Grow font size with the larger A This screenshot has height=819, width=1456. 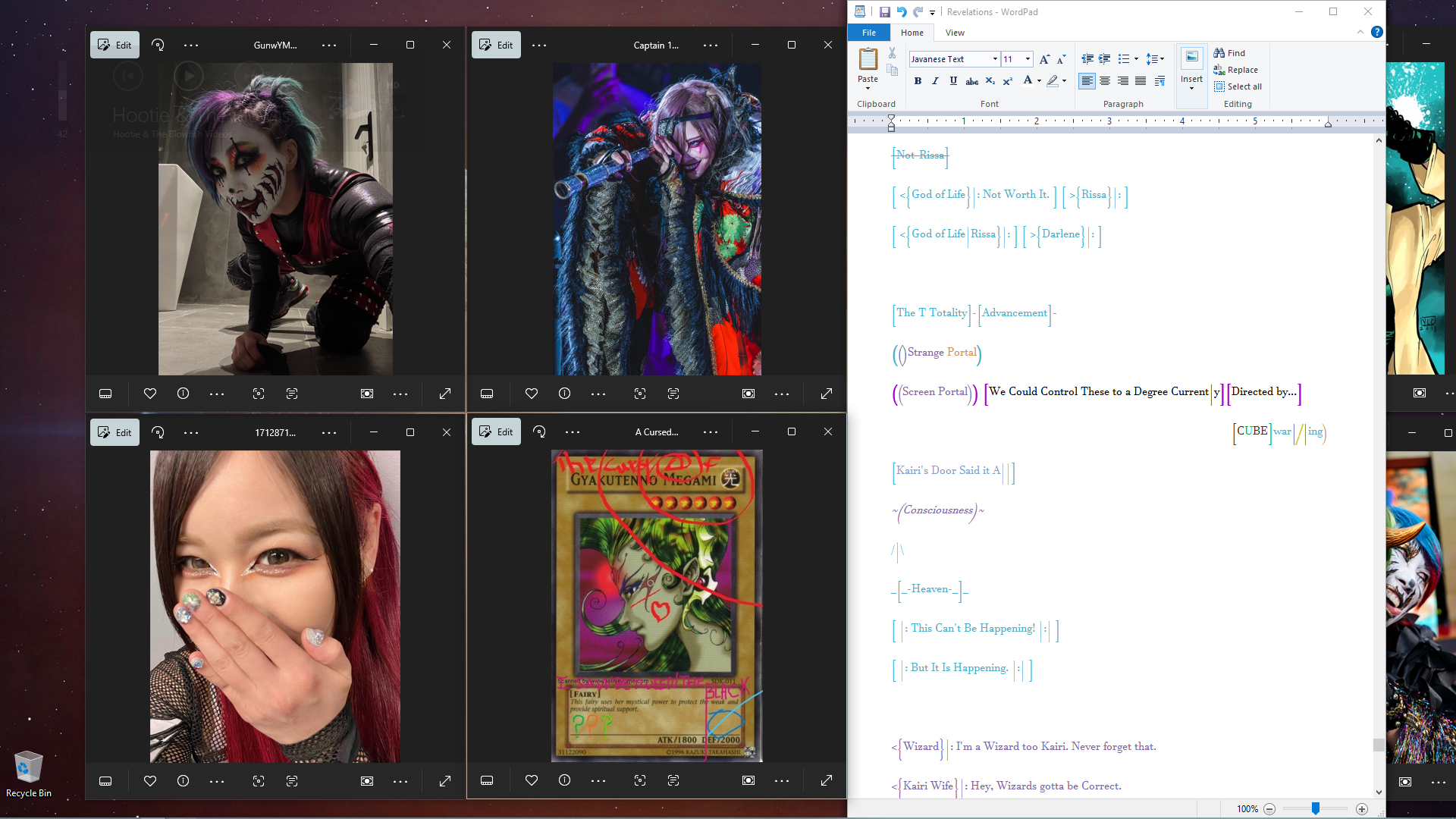1044,59
